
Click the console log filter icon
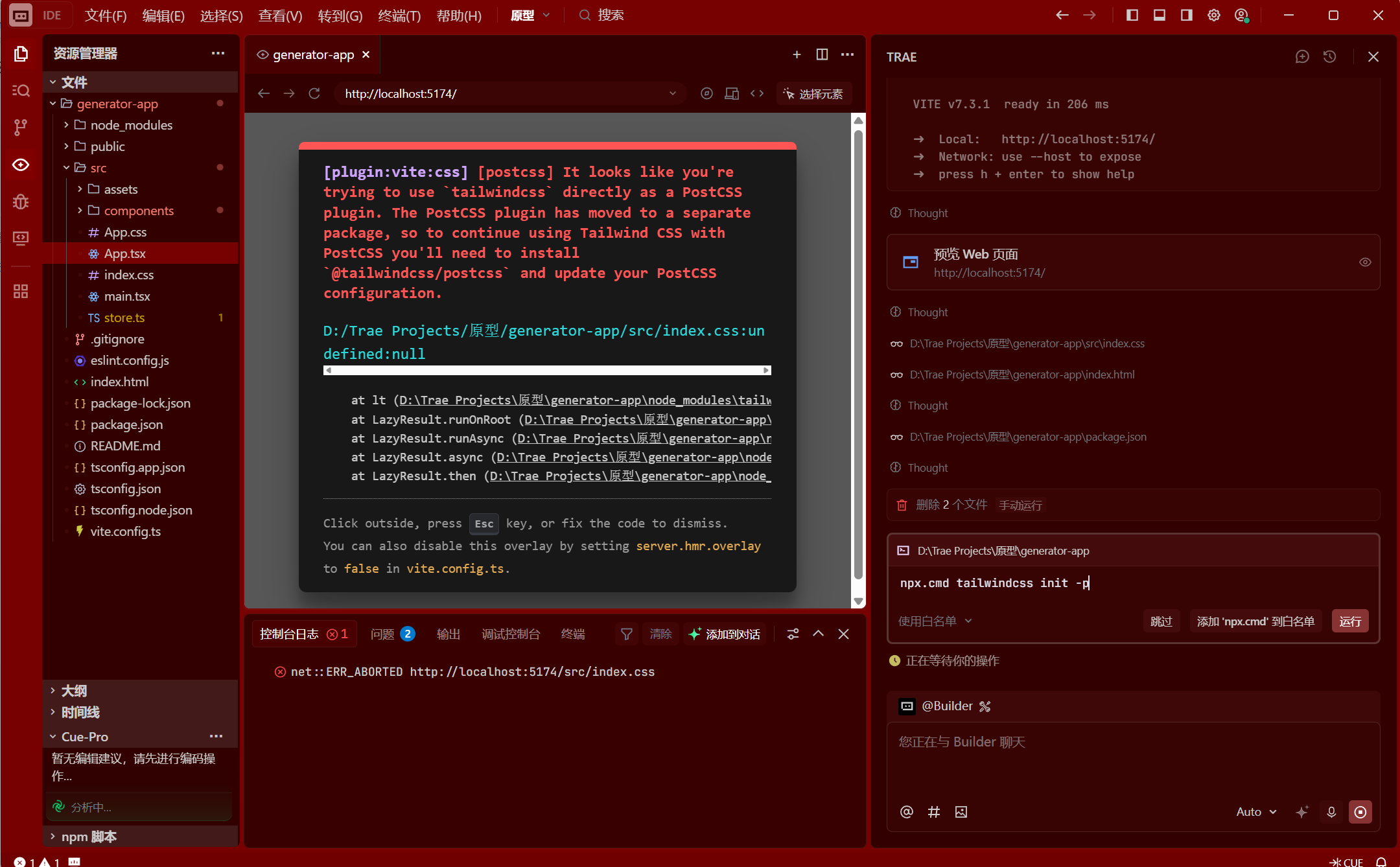click(626, 634)
